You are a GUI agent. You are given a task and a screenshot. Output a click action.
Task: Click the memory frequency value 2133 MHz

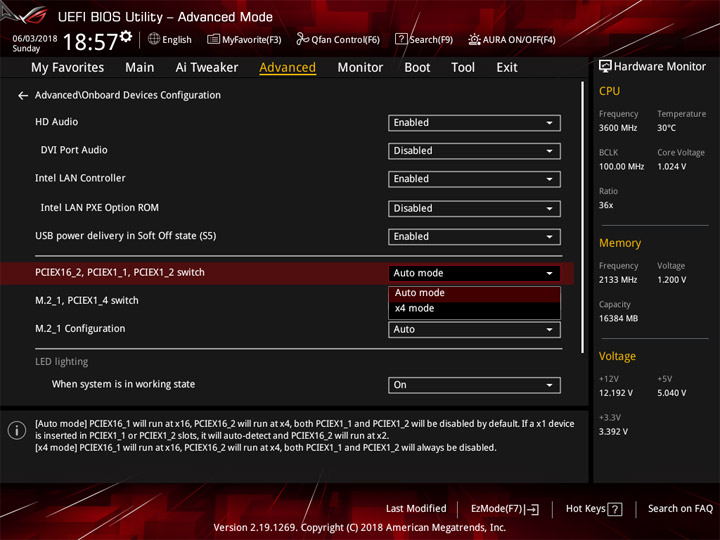coord(618,280)
